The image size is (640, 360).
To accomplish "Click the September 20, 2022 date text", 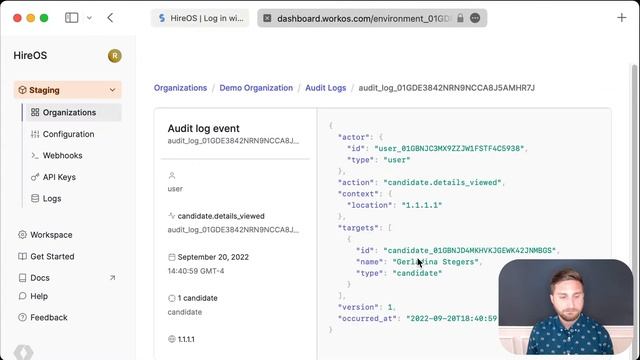I will click(213, 257).
